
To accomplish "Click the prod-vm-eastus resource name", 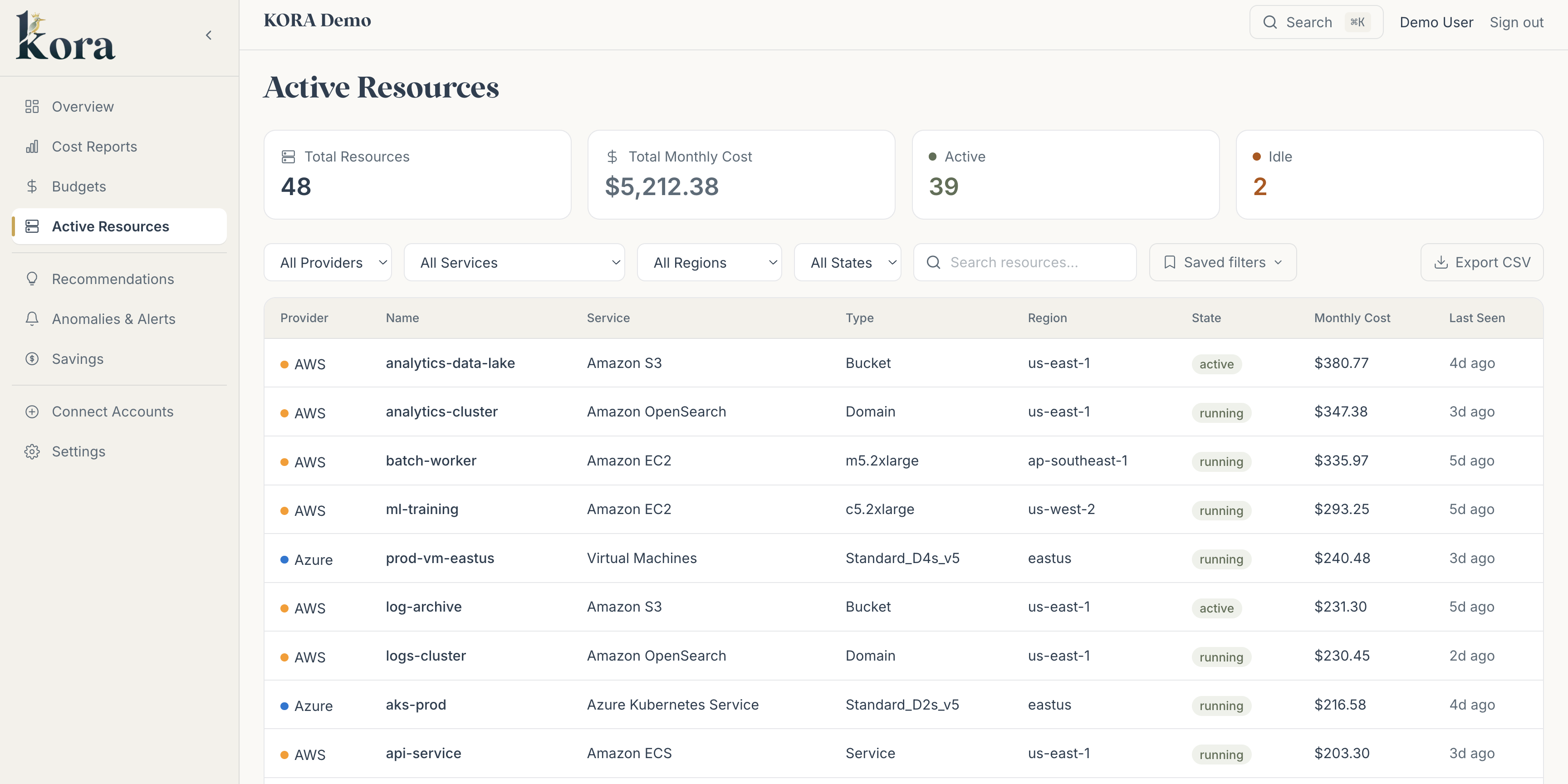I will [440, 558].
